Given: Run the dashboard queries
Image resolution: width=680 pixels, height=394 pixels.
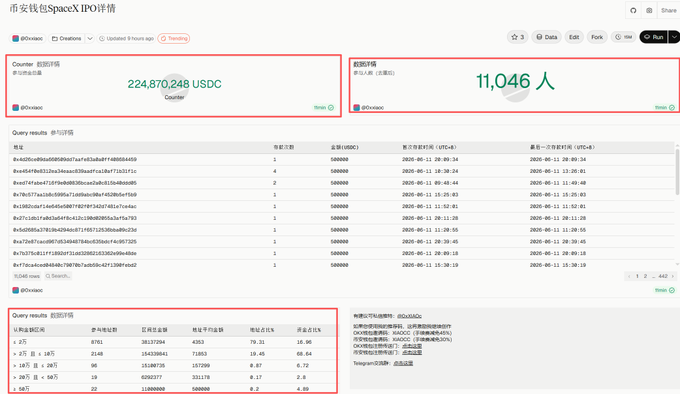Looking at the screenshot, I should point(654,37).
